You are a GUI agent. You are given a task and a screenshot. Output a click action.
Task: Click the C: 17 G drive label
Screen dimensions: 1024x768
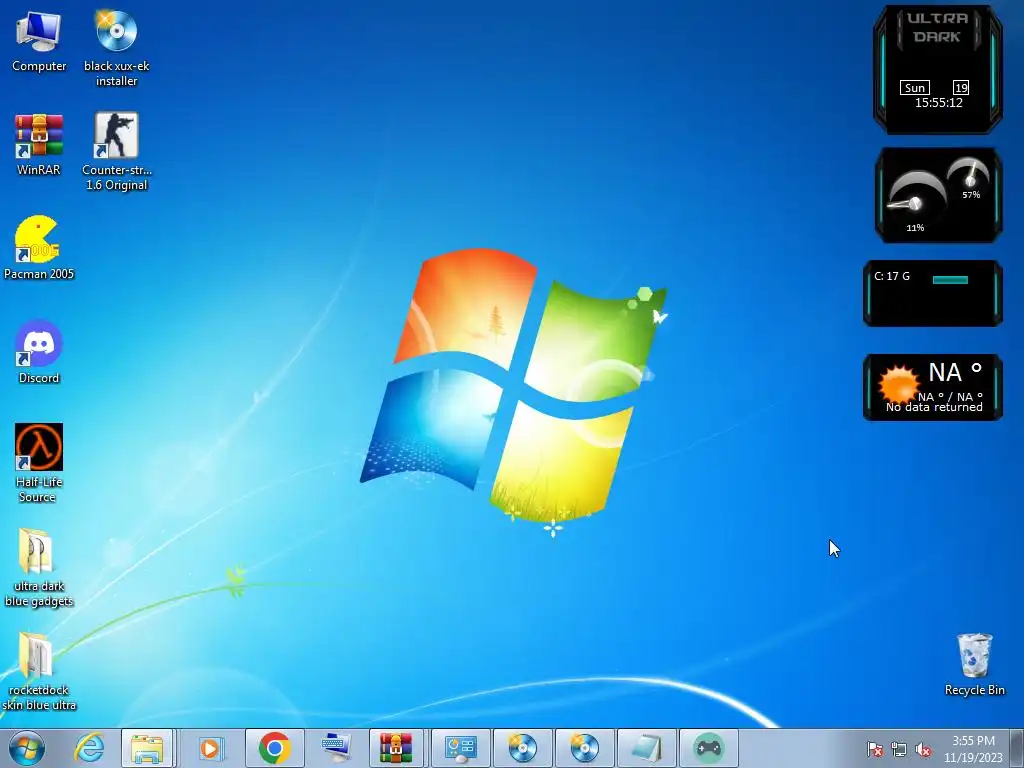point(892,276)
